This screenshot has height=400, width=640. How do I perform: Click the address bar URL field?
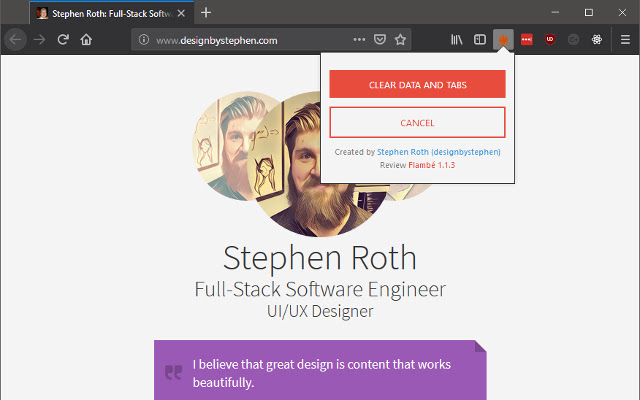coord(250,40)
